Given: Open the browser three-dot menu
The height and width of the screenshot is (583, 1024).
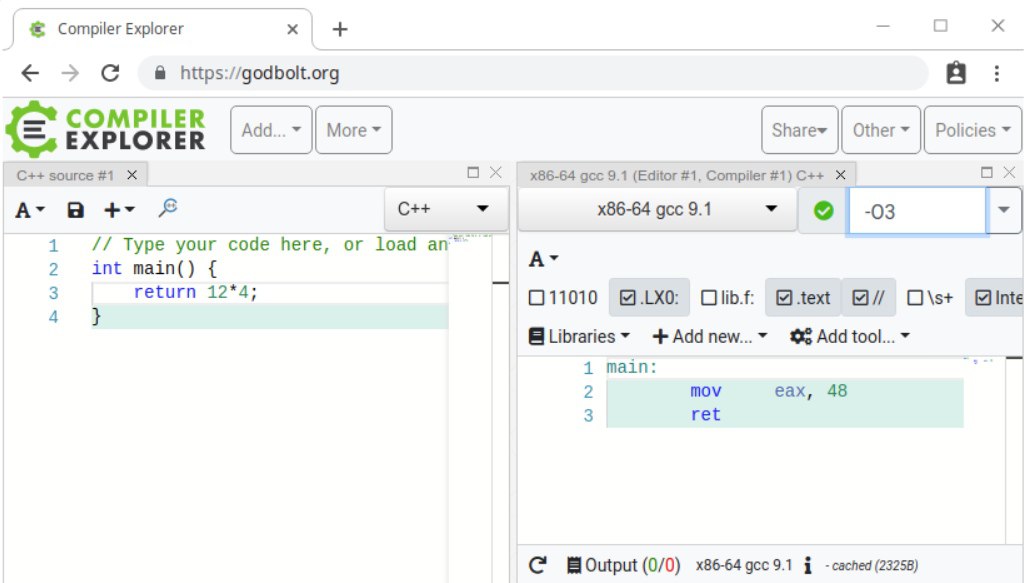Looking at the screenshot, I should click(x=997, y=73).
